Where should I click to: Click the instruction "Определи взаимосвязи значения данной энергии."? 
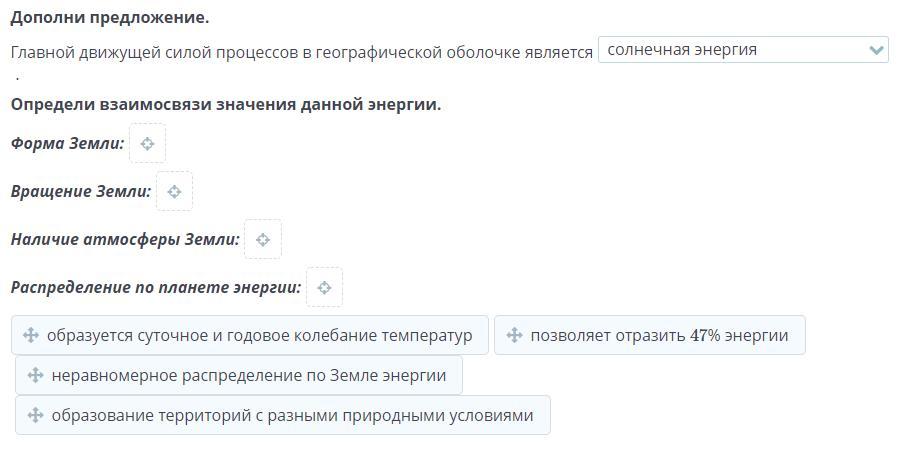point(226,104)
